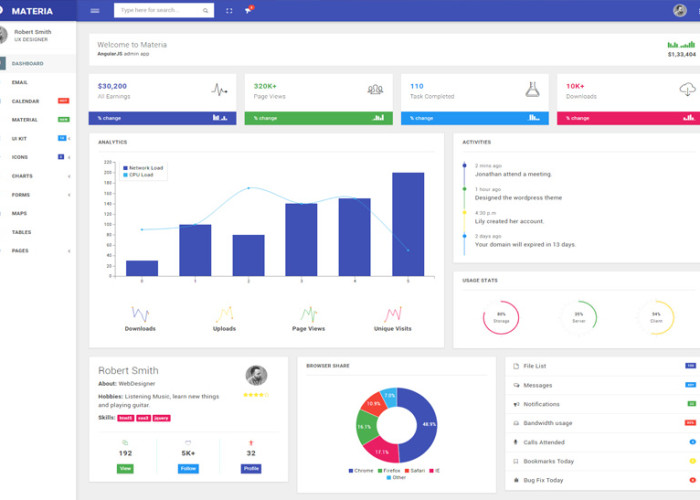700x500 pixels.
Task: Click the css3 skill tag
Action: 143,418
